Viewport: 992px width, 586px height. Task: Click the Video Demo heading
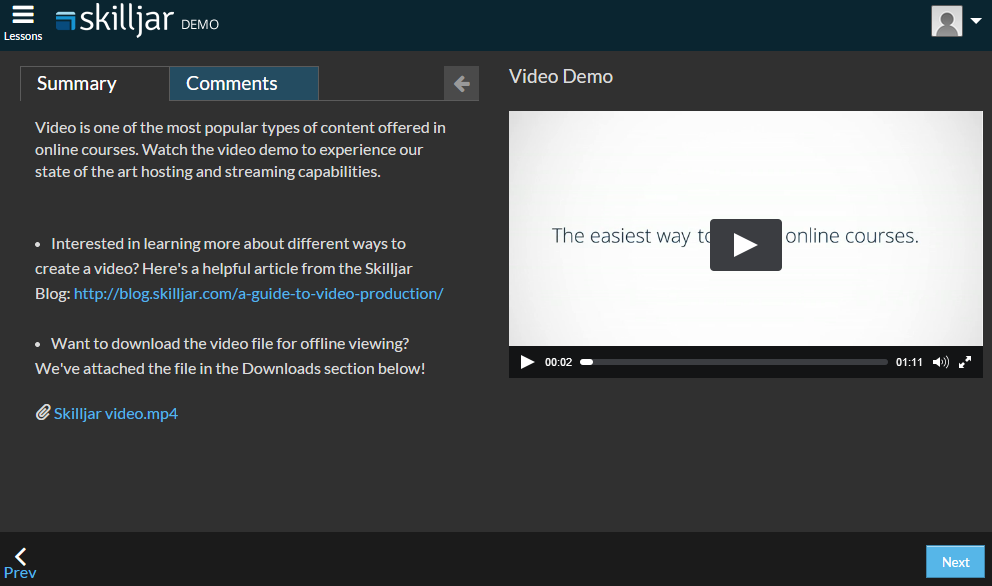pos(561,77)
